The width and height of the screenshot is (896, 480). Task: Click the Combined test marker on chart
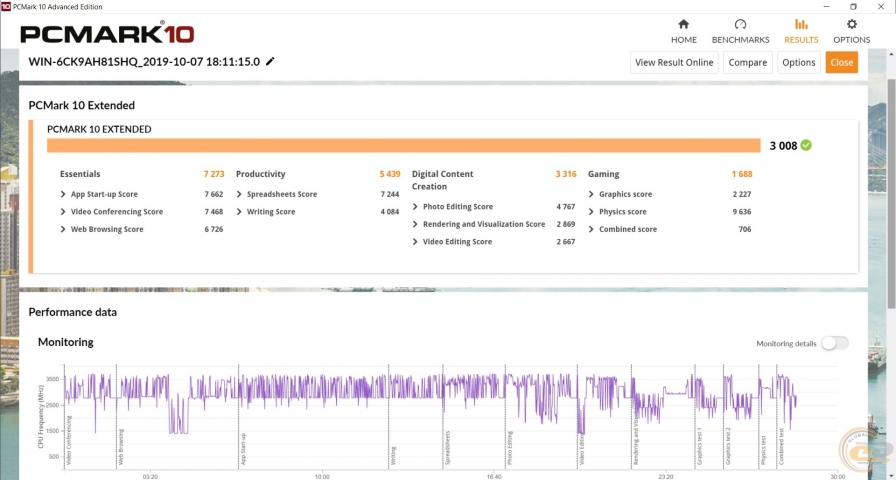tap(781, 447)
